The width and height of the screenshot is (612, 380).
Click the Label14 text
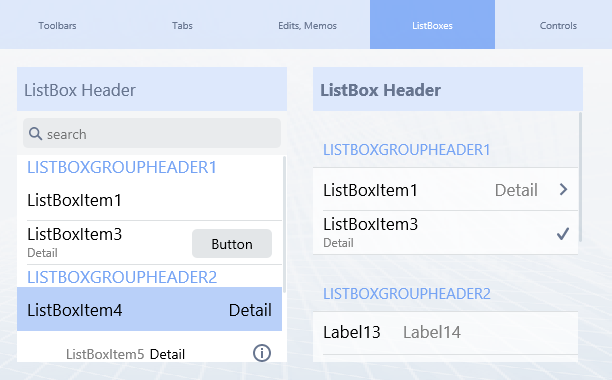coord(432,332)
